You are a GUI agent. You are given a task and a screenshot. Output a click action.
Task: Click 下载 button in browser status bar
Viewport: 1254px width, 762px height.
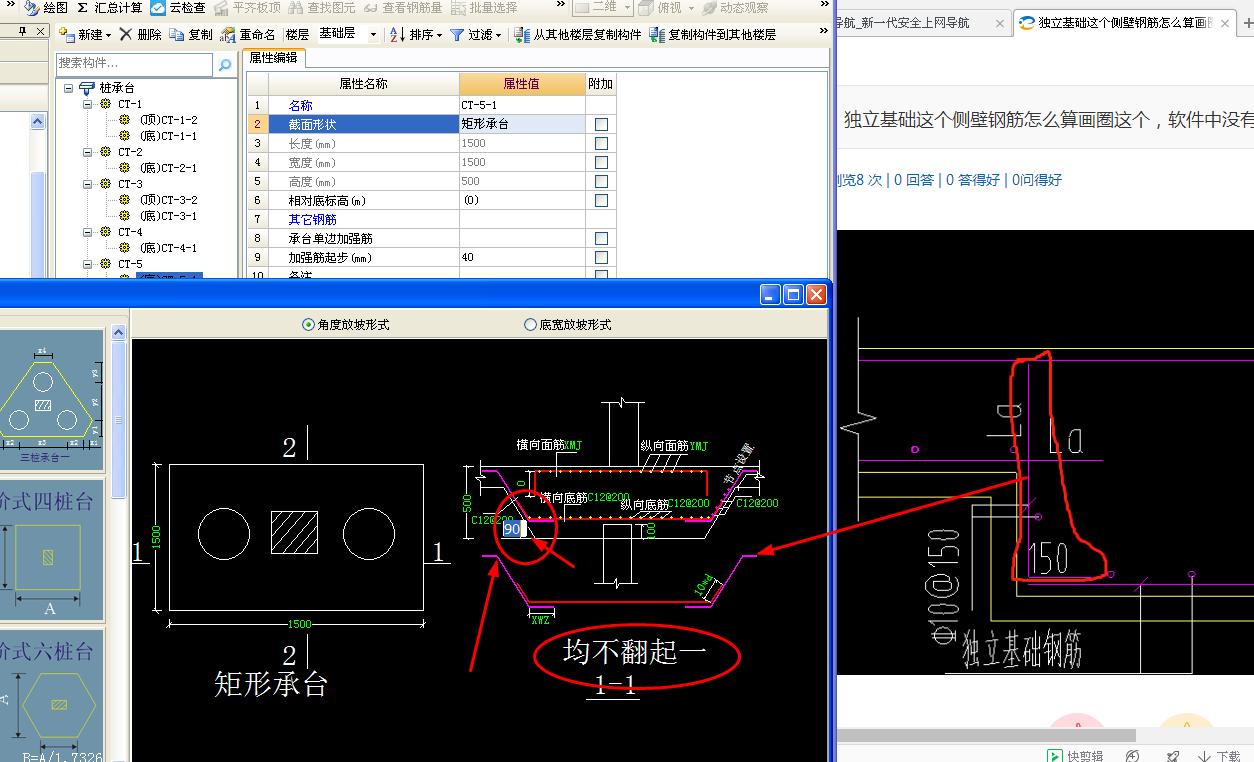coord(1220,756)
